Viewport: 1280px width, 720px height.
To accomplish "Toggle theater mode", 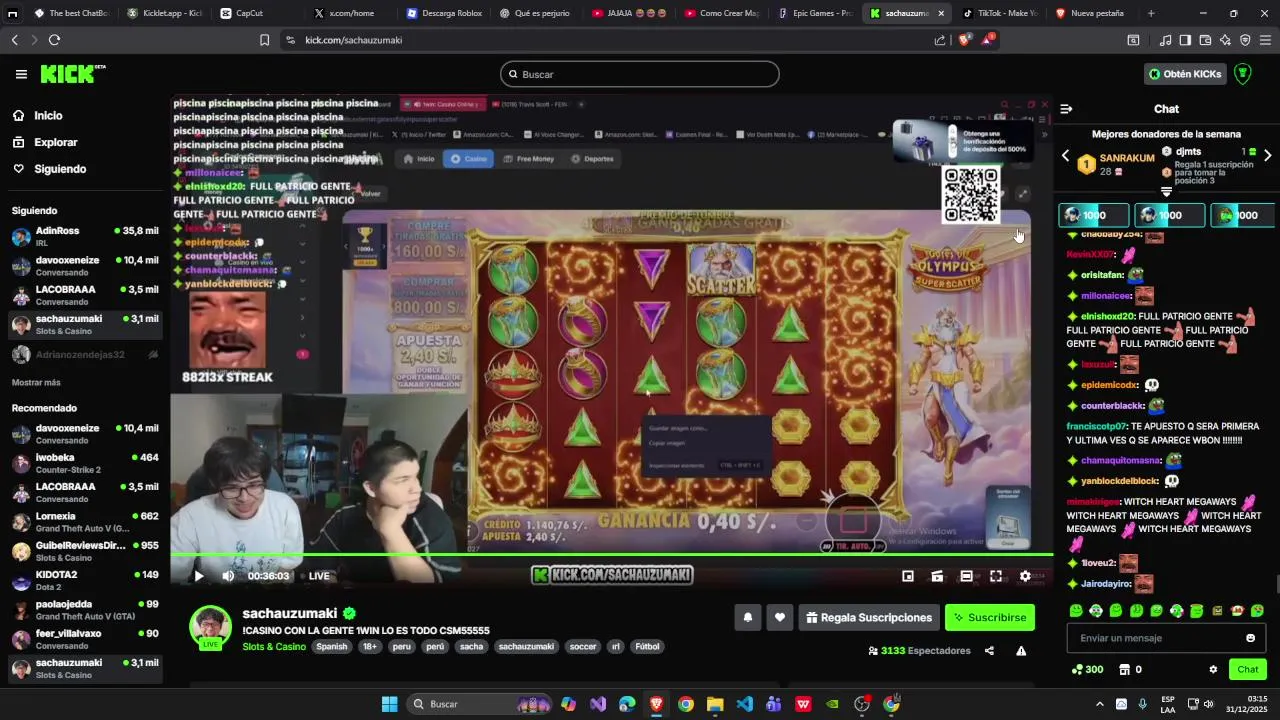I will point(966,576).
